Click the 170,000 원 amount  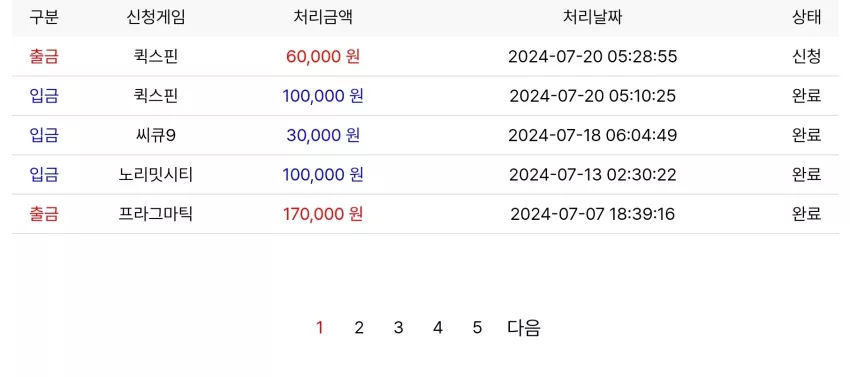coord(323,214)
